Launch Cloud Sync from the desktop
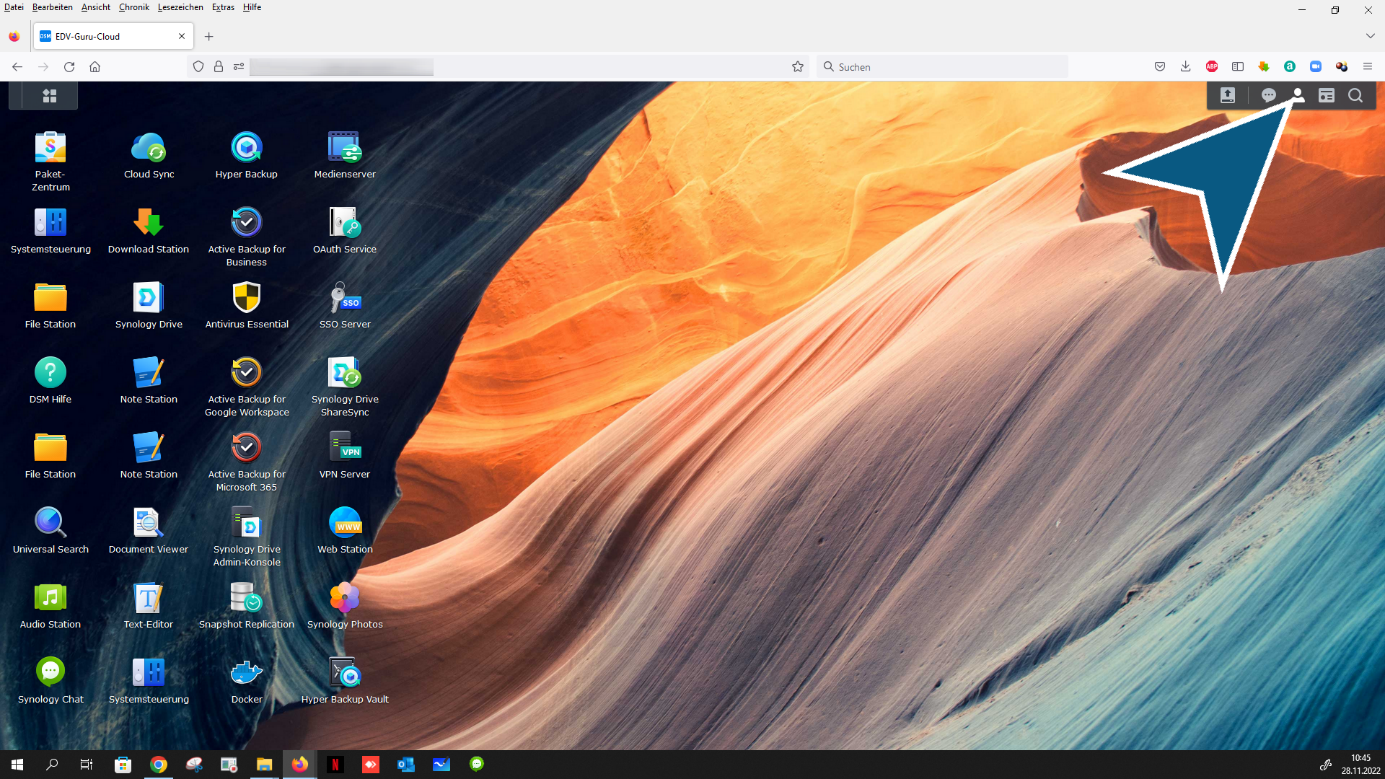The image size is (1385, 779). click(148, 148)
